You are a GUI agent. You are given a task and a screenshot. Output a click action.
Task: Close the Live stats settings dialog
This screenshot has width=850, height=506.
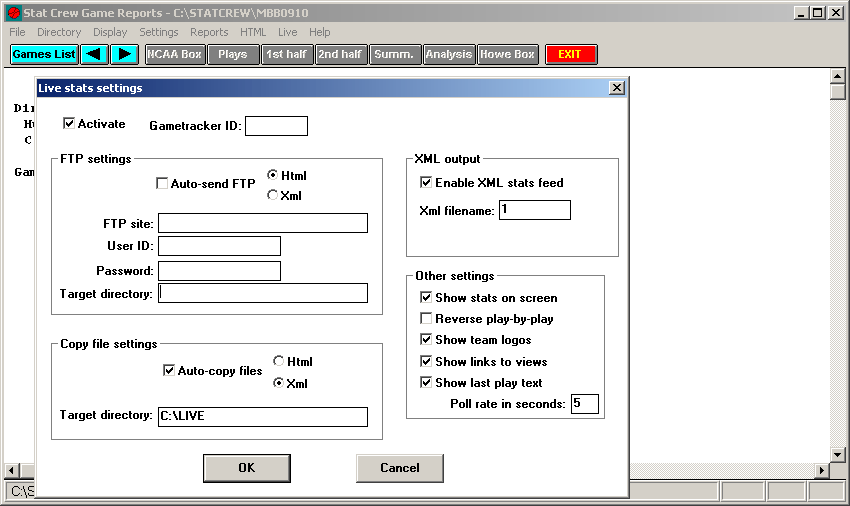[616, 88]
